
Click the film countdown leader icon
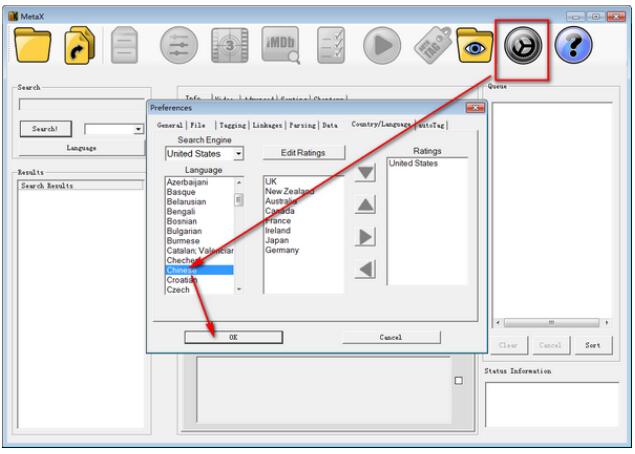tap(230, 45)
